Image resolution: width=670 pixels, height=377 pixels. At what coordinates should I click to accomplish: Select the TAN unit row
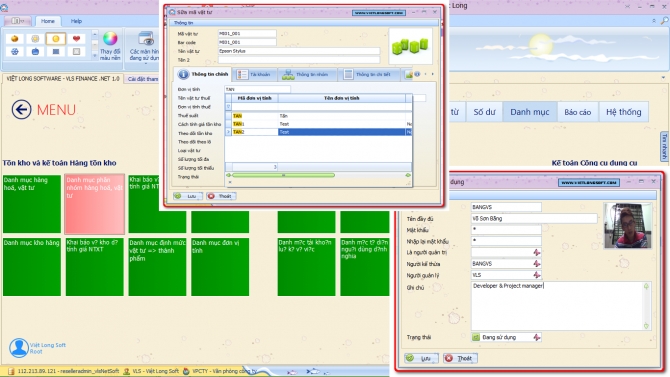pos(318,116)
